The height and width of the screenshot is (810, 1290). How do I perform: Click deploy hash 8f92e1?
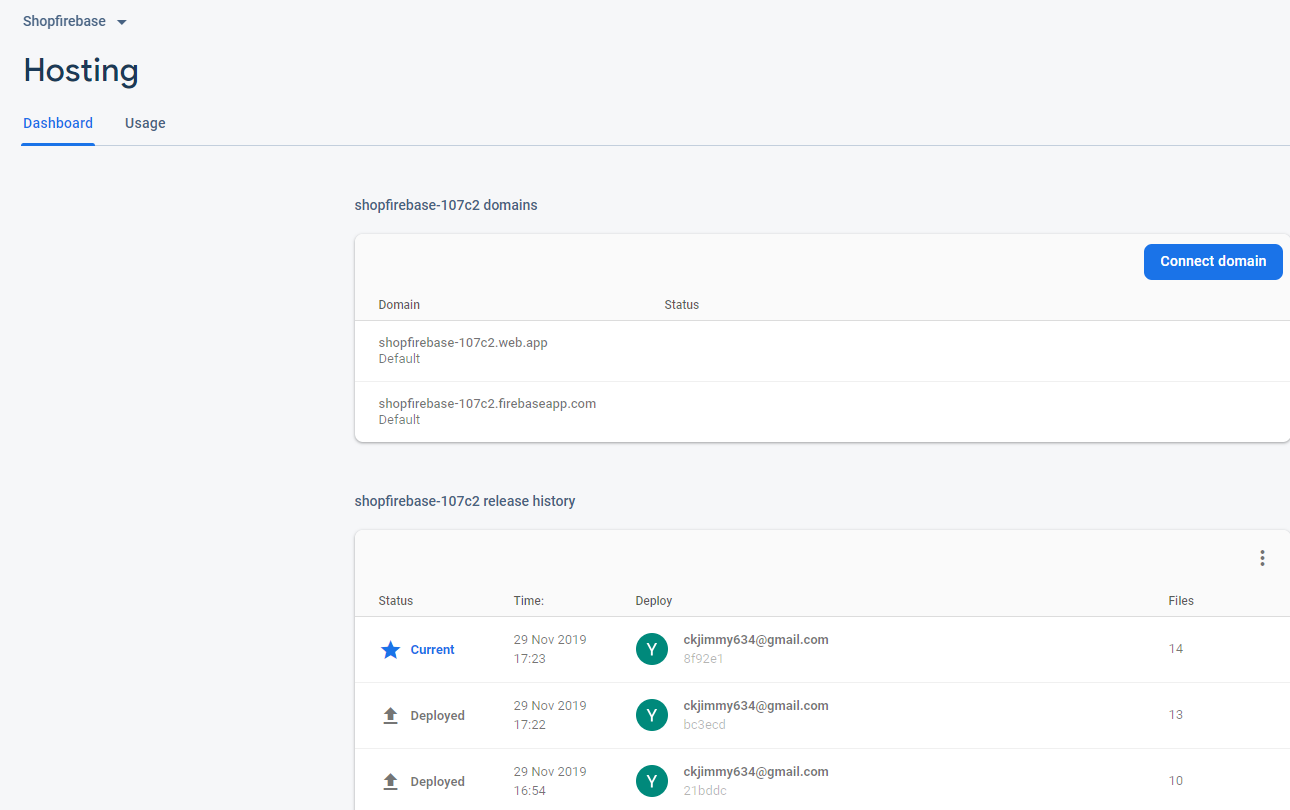(704, 658)
